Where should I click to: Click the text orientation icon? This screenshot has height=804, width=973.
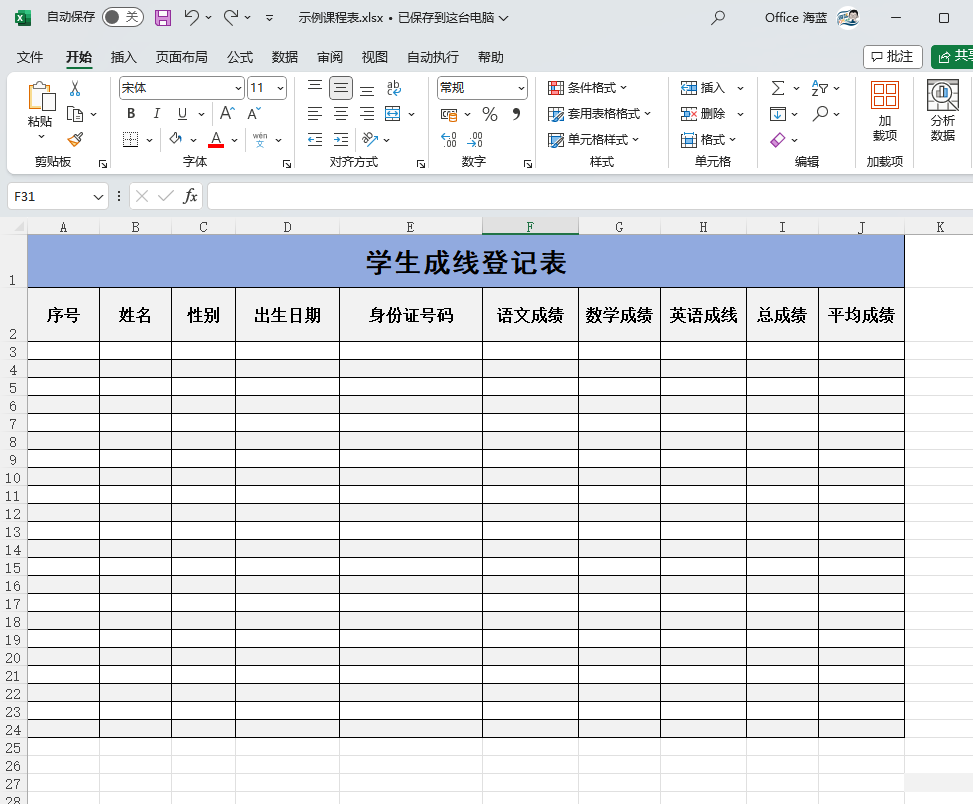[370, 140]
